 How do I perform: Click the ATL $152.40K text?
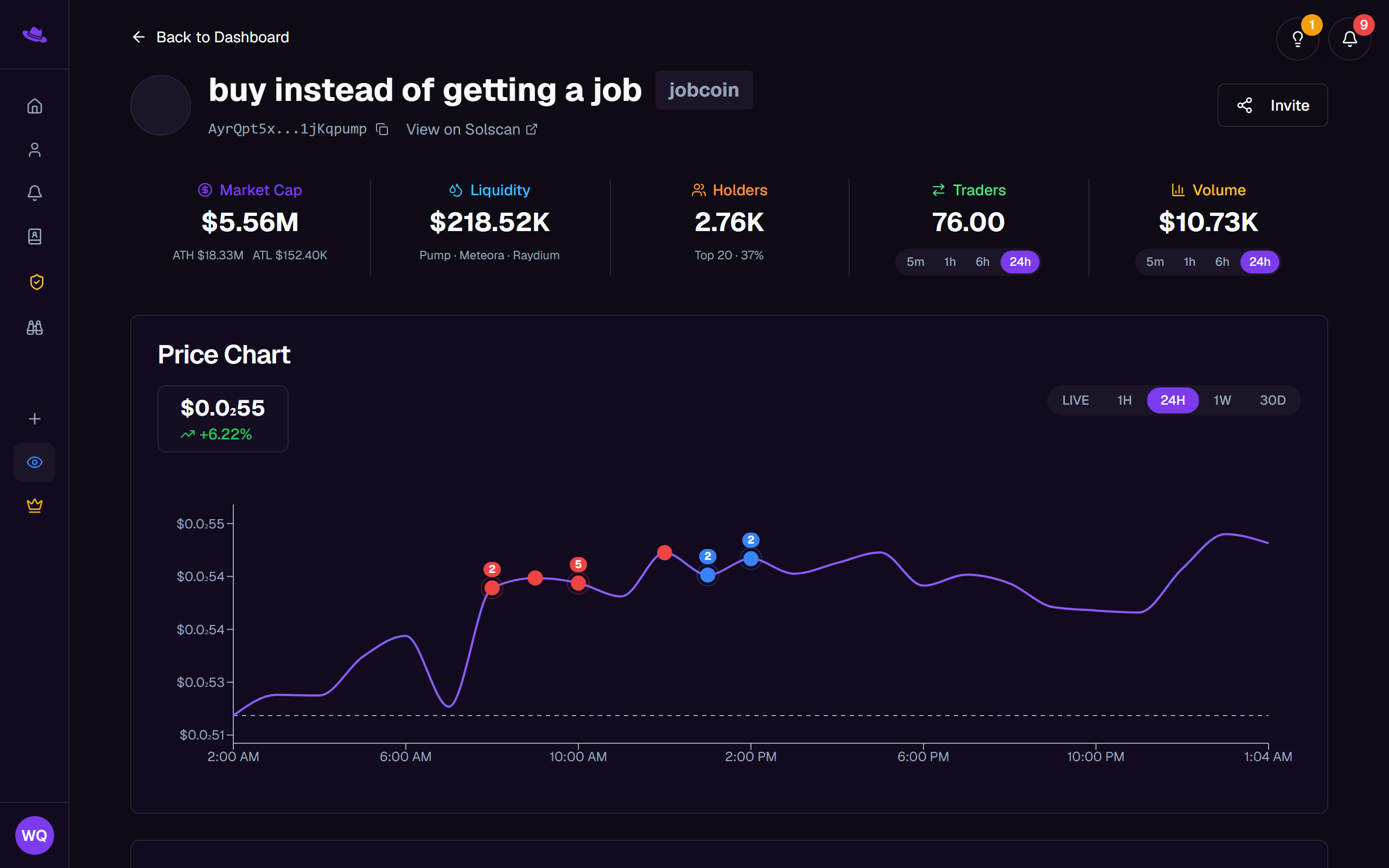290,256
